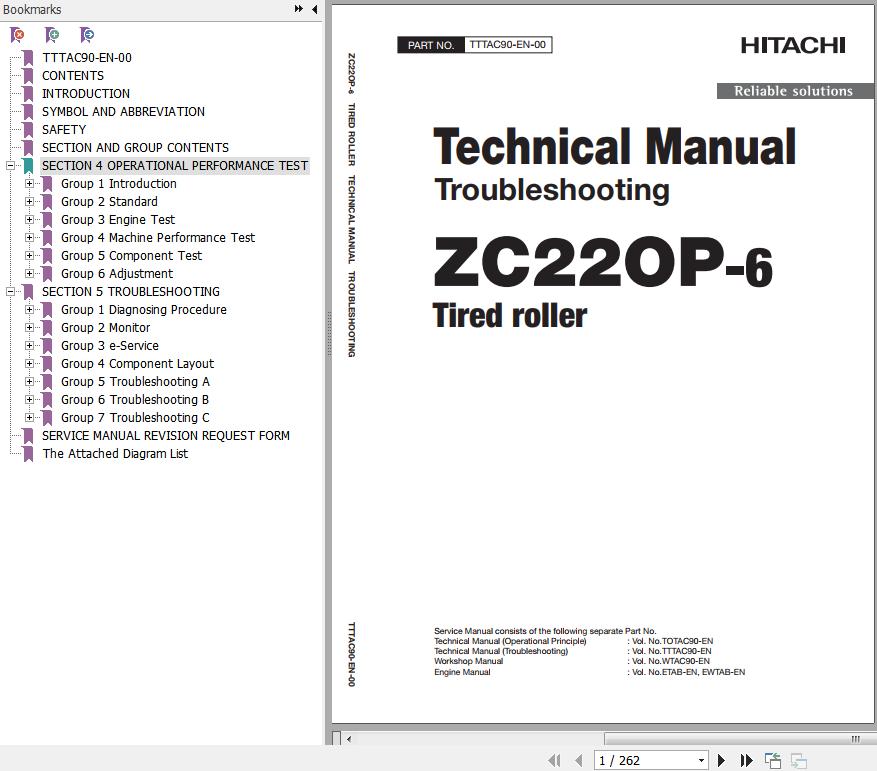Open Group 4 Component Layout bookmark
877x771 pixels.
point(137,364)
